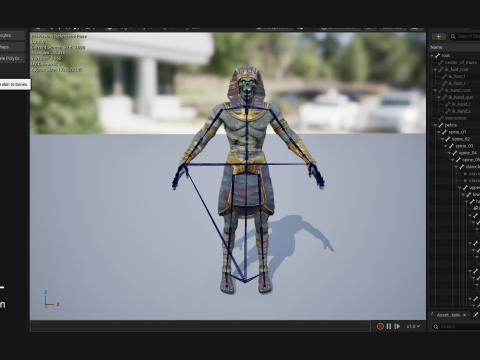480x360 pixels.
Task: Click the bone icon beside pelvis
Action: (441, 125)
